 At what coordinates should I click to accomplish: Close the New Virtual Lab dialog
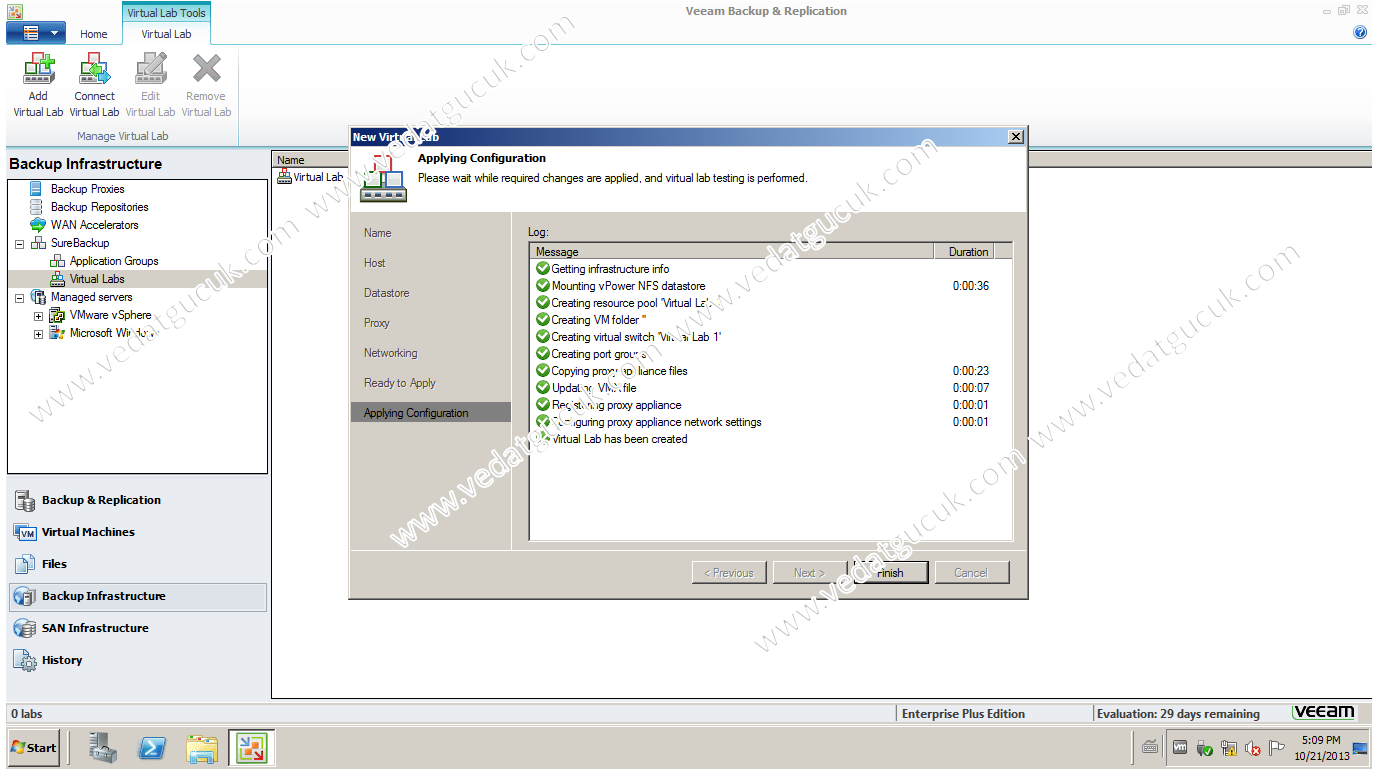click(1015, 137)
